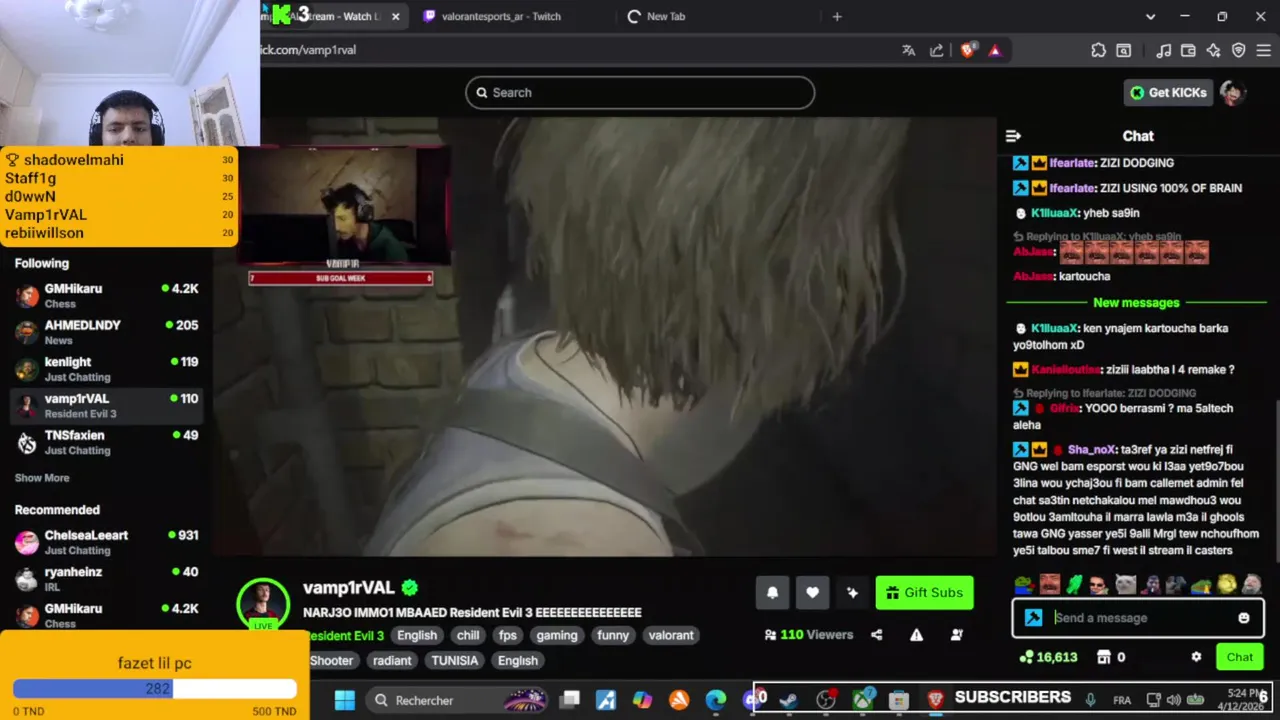The image size is (1280, 720).
Task: Open the user profile avatar on Kick
Action: click(1233, 92)
